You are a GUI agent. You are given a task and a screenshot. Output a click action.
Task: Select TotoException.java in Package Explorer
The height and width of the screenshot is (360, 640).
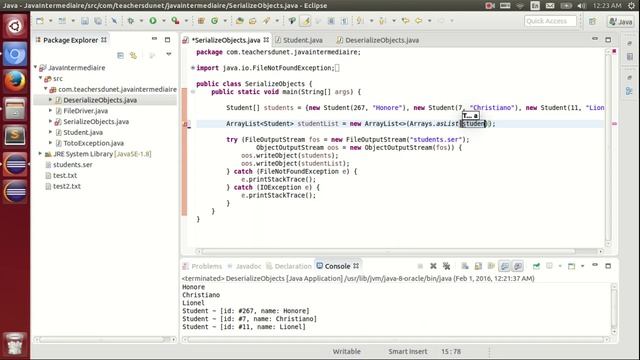tap(93, 143)
